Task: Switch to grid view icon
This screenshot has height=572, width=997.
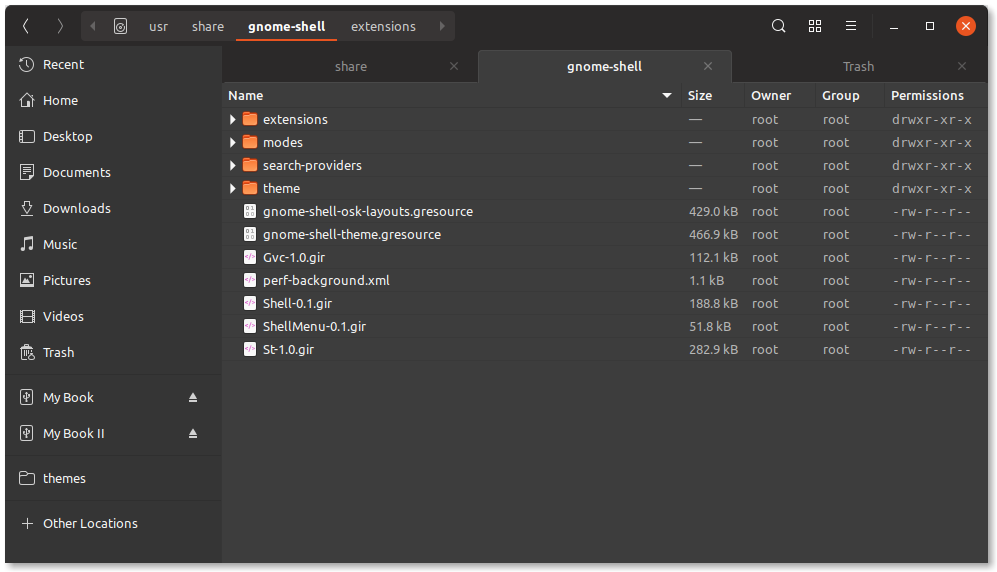Action: pos(815,26)
